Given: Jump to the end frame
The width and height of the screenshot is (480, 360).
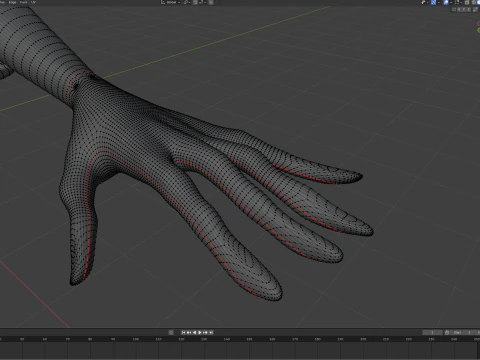Looking at the screenshot, I should pyautogui.click(x=211, y=332).
